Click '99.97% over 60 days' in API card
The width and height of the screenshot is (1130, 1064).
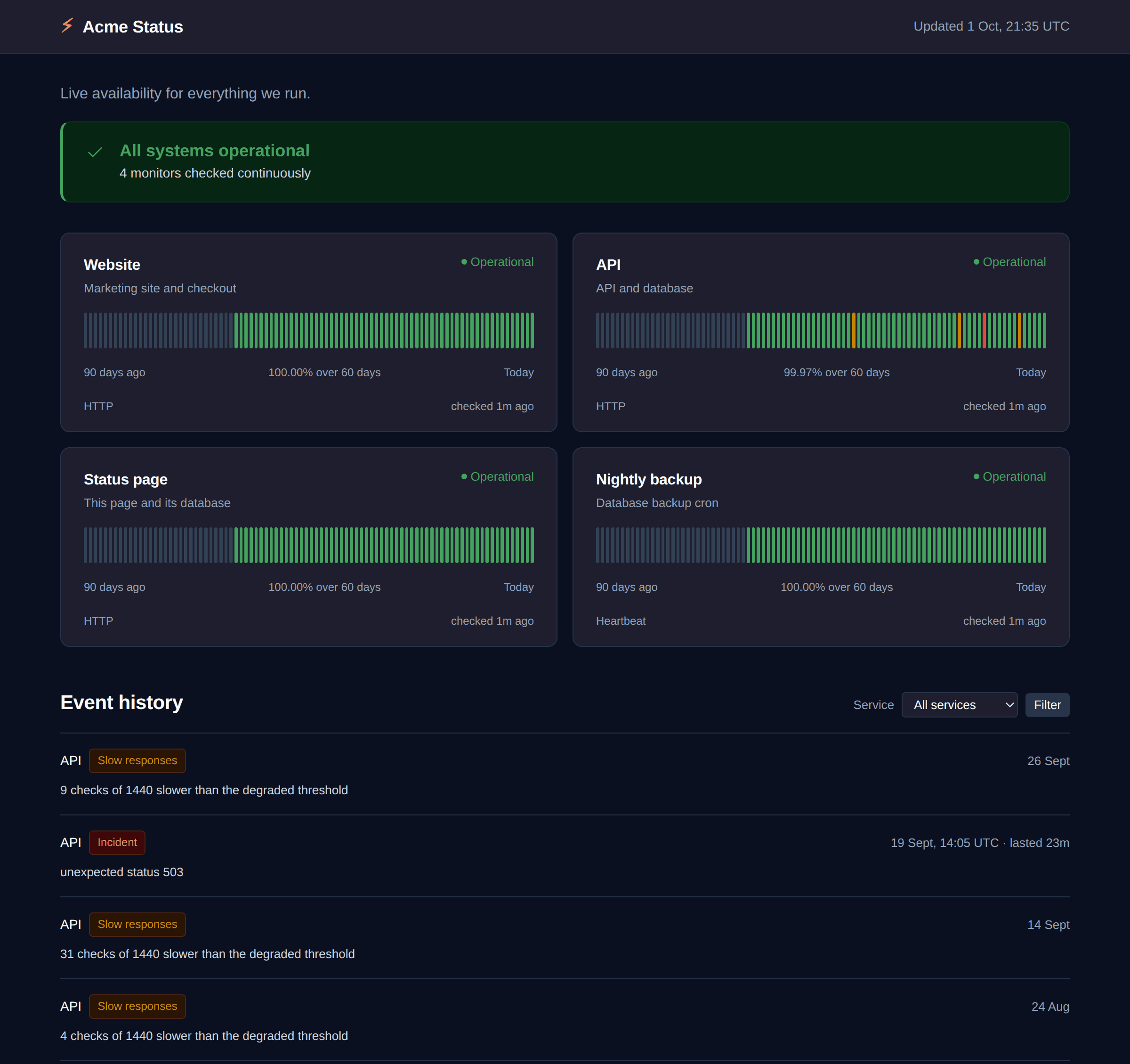836,372
